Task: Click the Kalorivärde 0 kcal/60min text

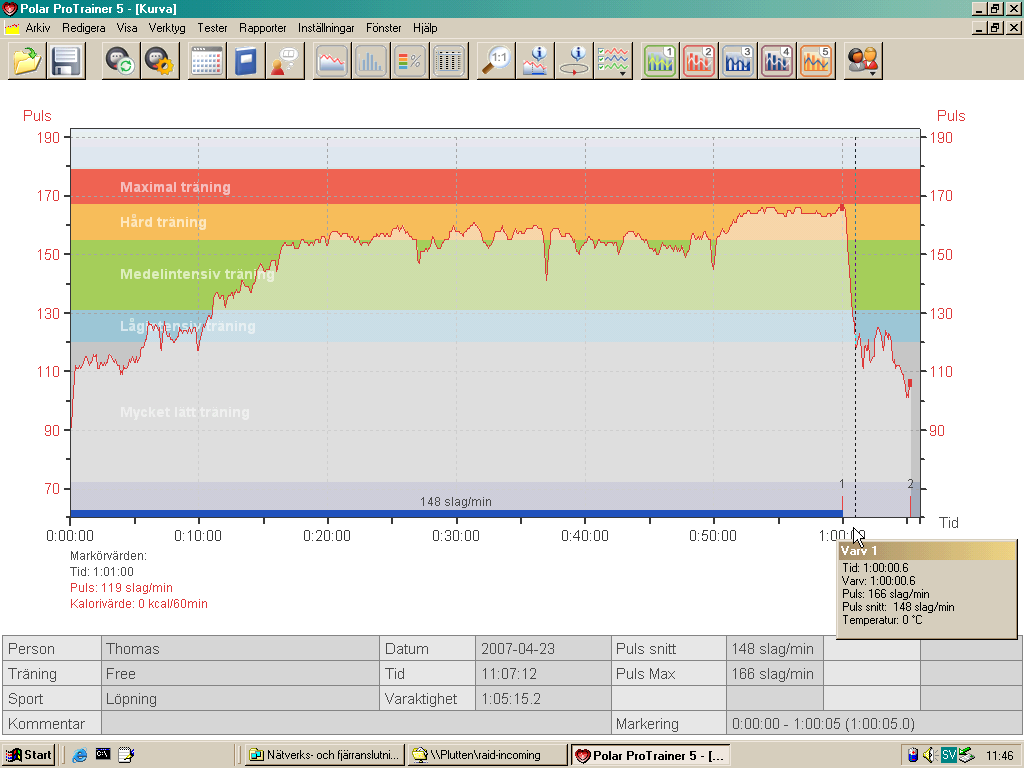Action: [x=138, y=604]
